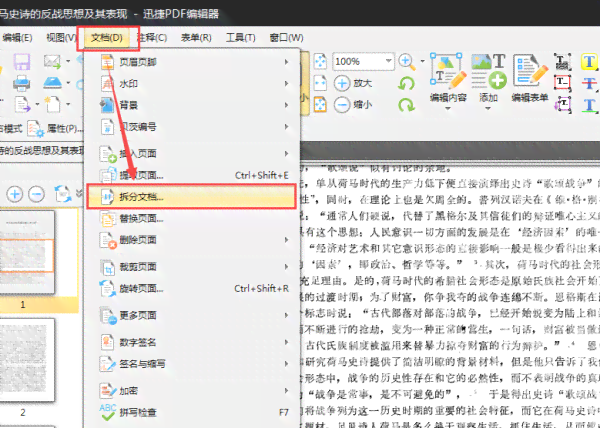Select 旋转页面... menu entry

[191, 288]
